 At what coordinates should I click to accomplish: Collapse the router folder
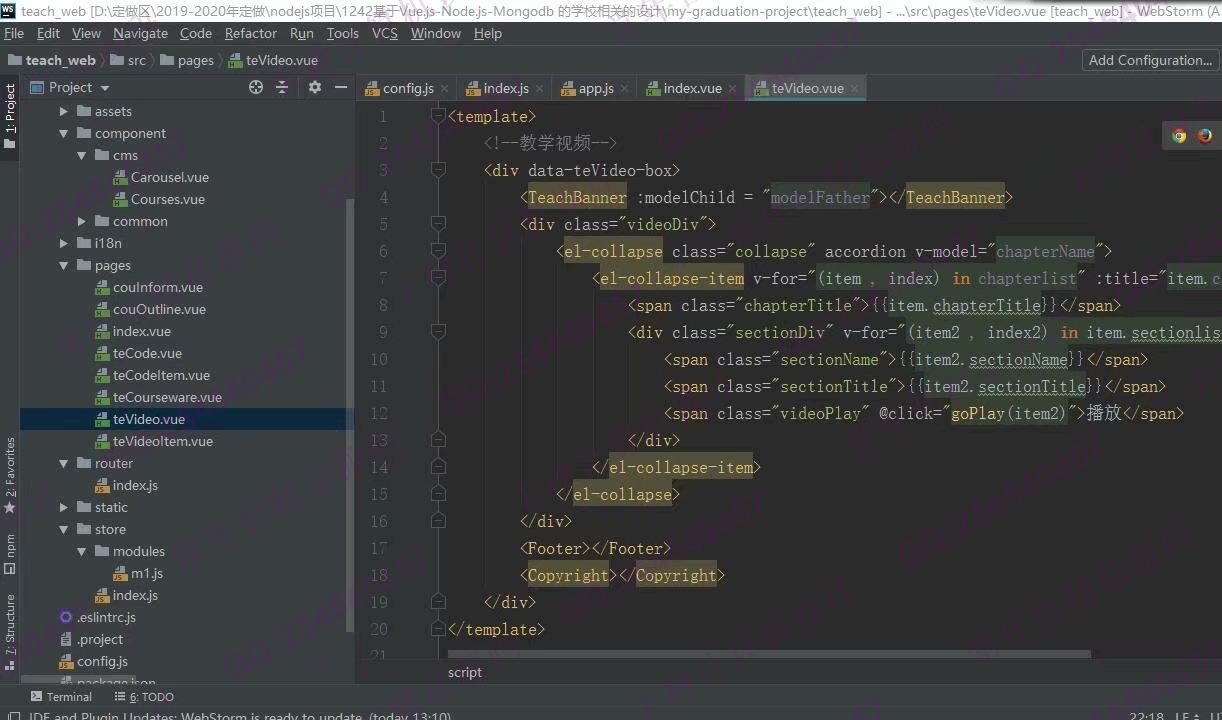(x=64, y=463)
